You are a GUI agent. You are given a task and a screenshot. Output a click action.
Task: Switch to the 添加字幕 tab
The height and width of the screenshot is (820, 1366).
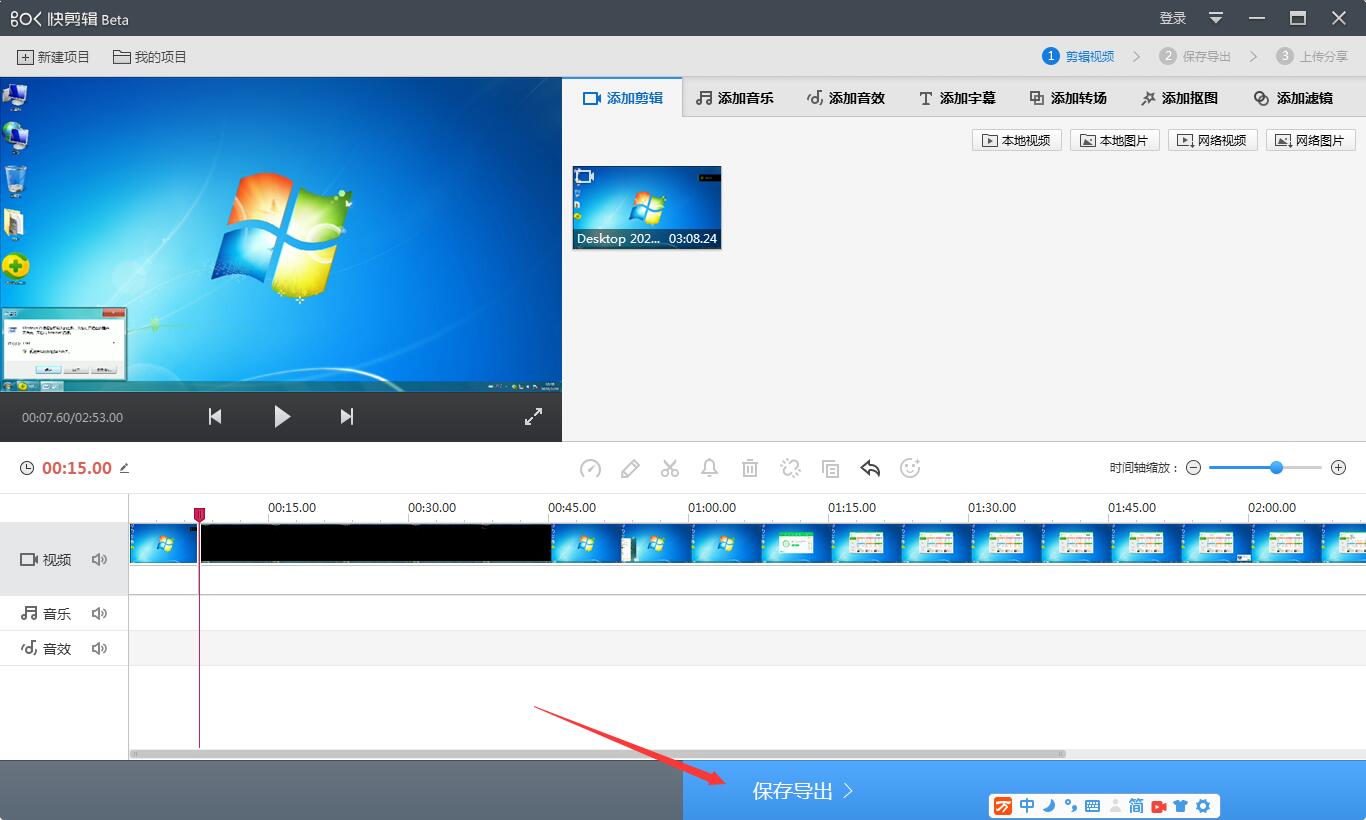pos(957,98)
